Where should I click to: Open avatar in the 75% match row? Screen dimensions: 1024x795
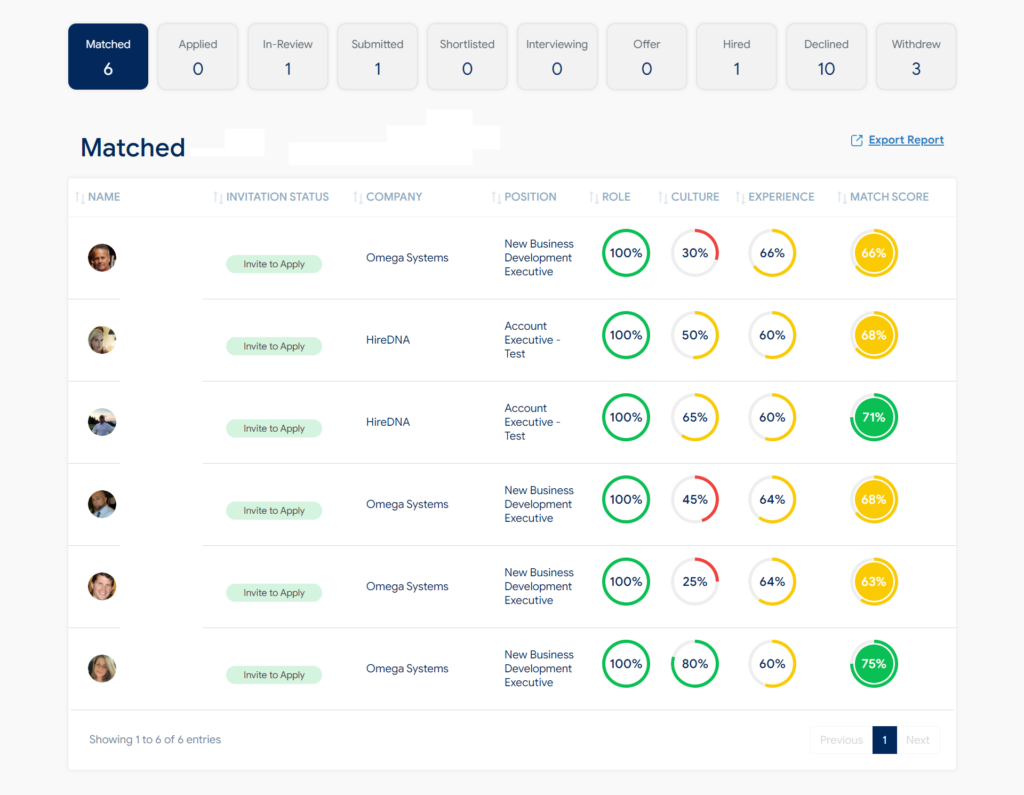point(102,668)
